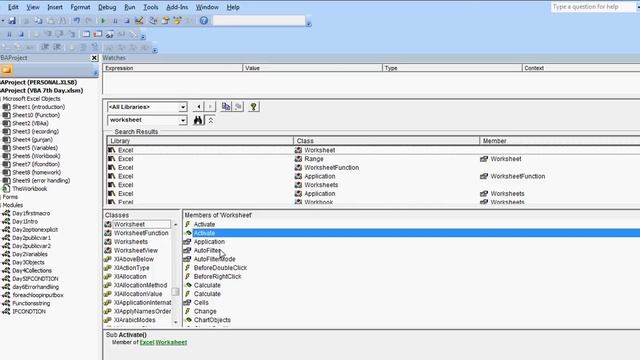
Task: Open Day4Collections module in project tree
Action: pos(32,270)
